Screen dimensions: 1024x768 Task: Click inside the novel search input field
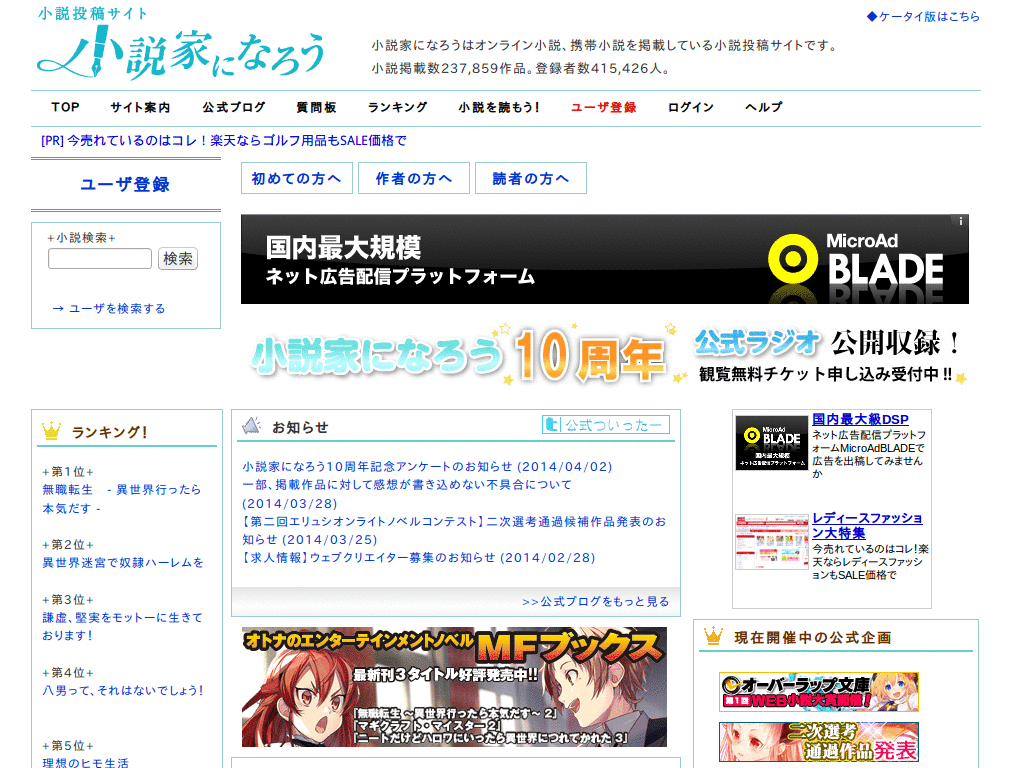pyautogui.click(x=99, y=258)
